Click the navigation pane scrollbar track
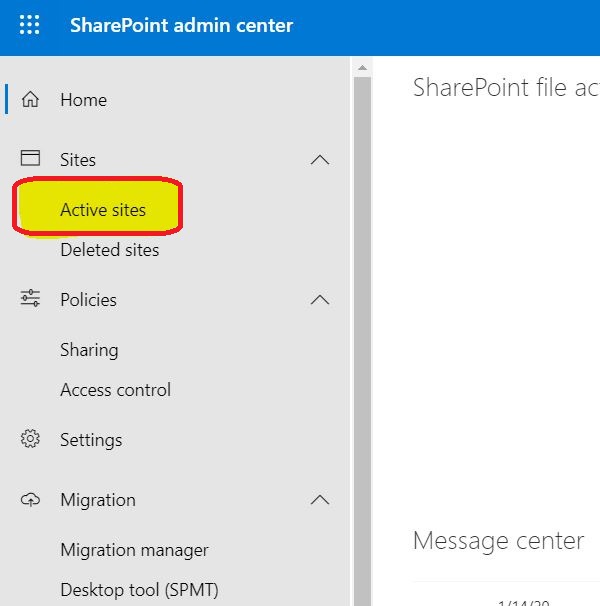The height and width of the screenshot is (606, 600). coord(362,340)
